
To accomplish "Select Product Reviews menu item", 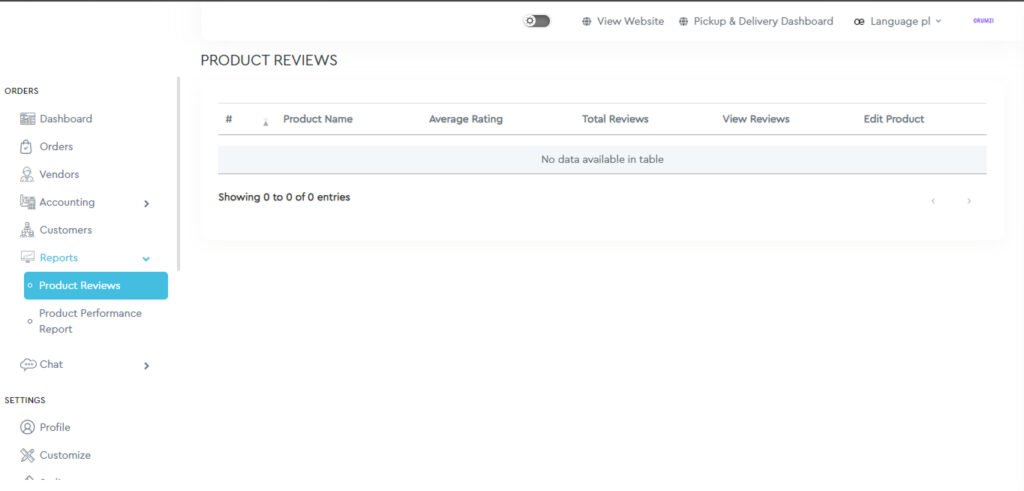I will pos(96,286).
